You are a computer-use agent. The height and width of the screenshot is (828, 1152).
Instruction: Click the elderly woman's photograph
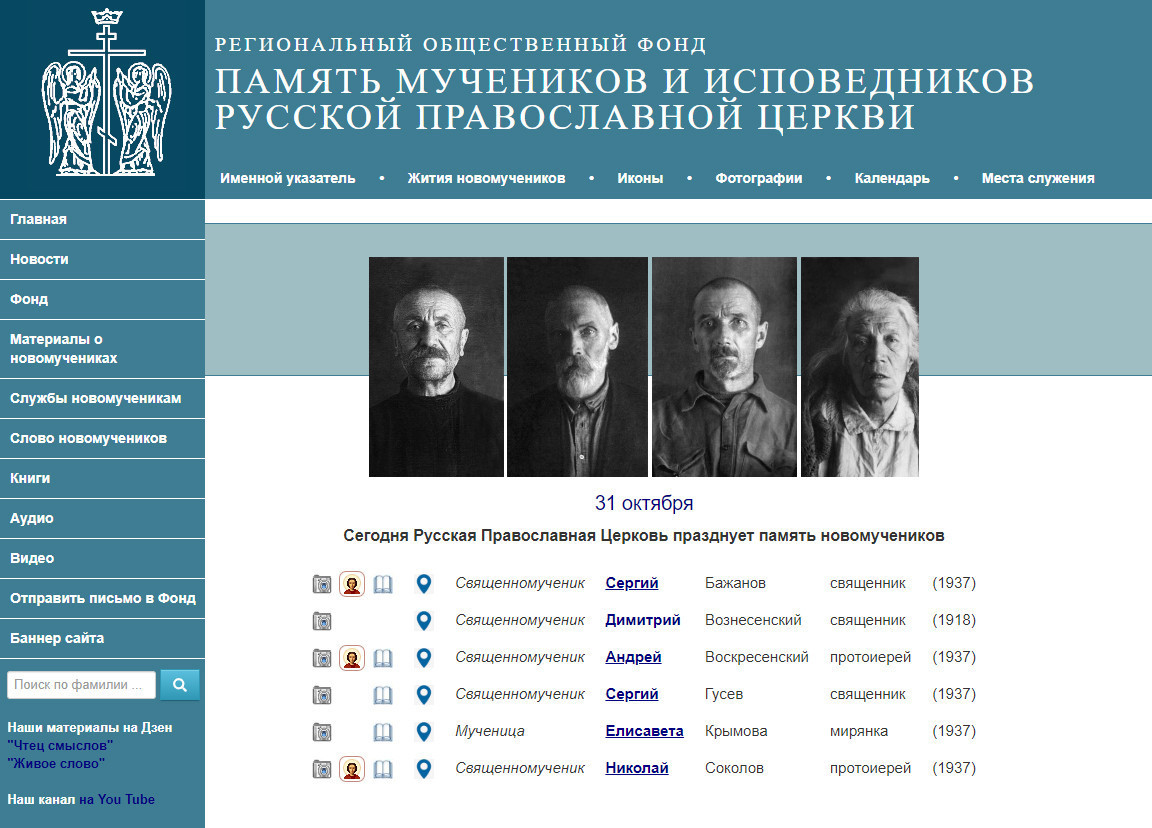coord(859,367)
